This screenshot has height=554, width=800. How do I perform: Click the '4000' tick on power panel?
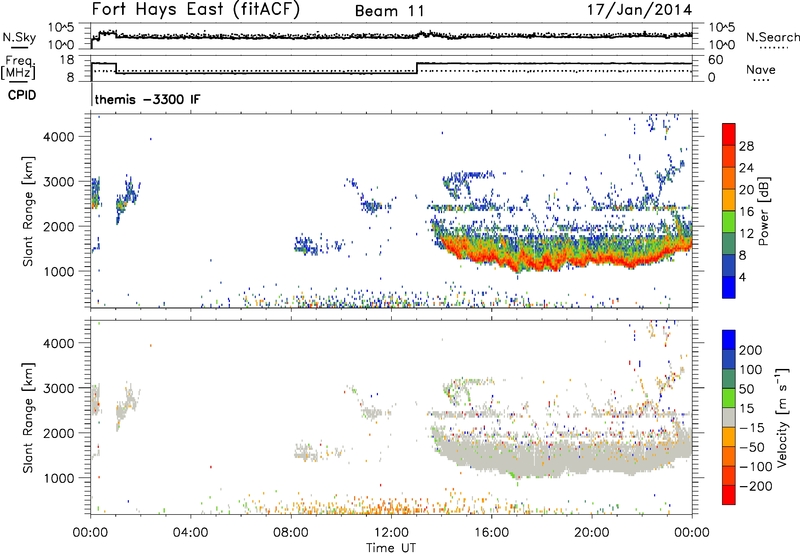58,137
